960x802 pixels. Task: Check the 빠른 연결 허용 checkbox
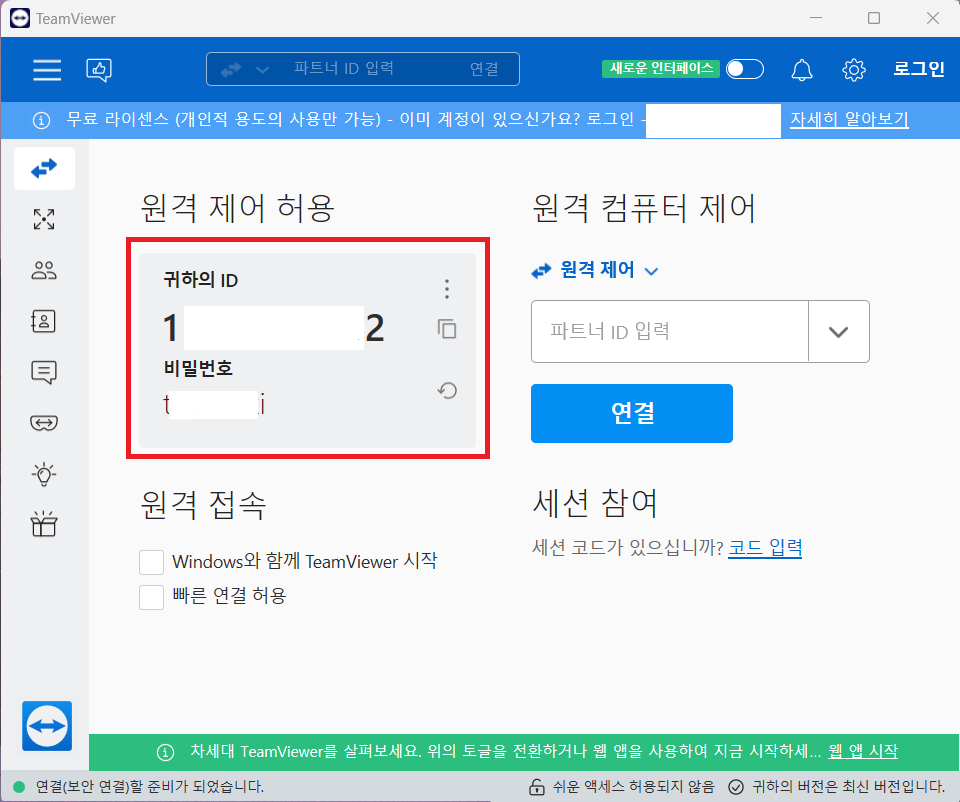pyautogui.click(x=151, y=596)
